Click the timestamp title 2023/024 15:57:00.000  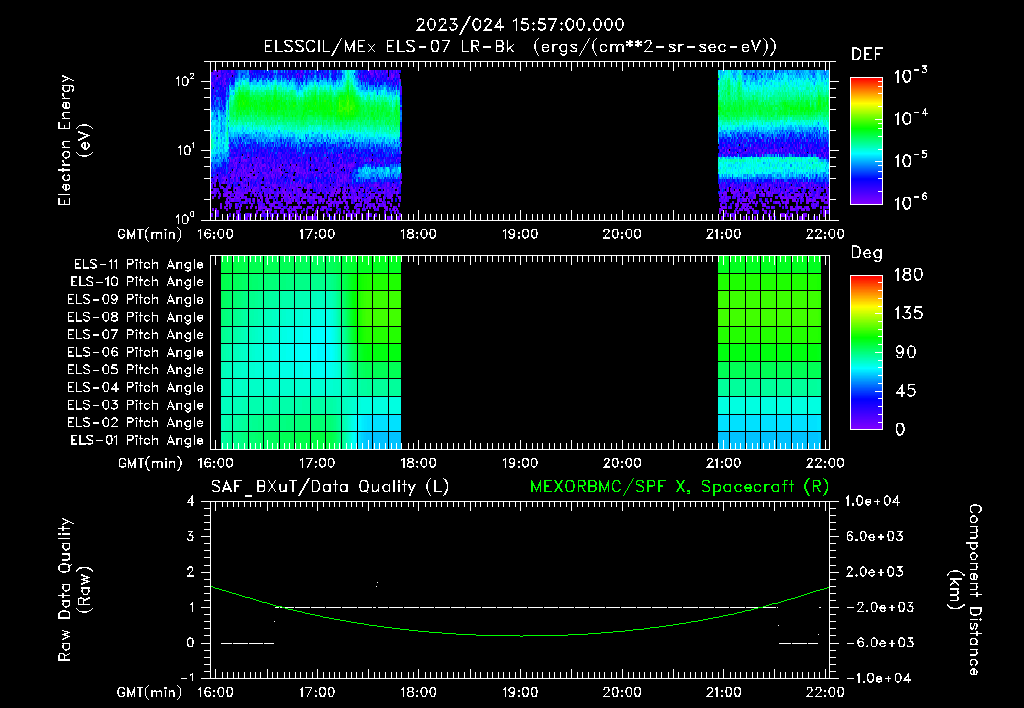(520, 25)
